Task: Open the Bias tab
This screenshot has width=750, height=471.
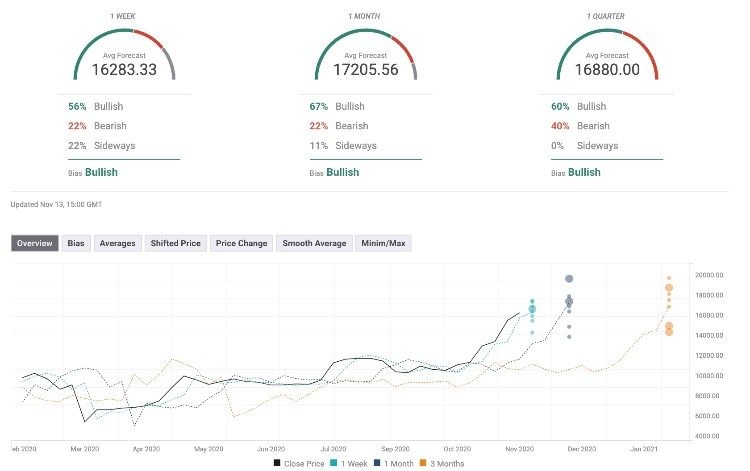Action: [76, 243]
